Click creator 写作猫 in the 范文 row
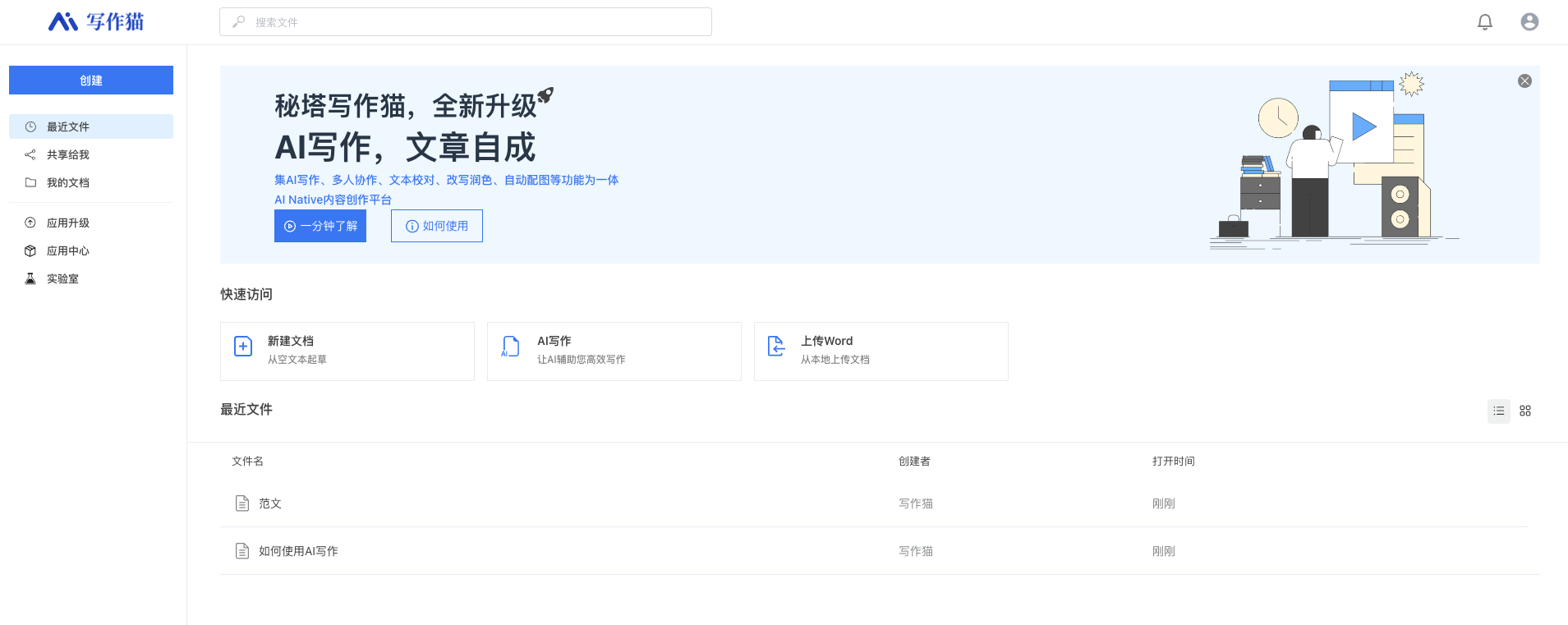The width and height of the screenshot is (1568, 625). (916, 503)
